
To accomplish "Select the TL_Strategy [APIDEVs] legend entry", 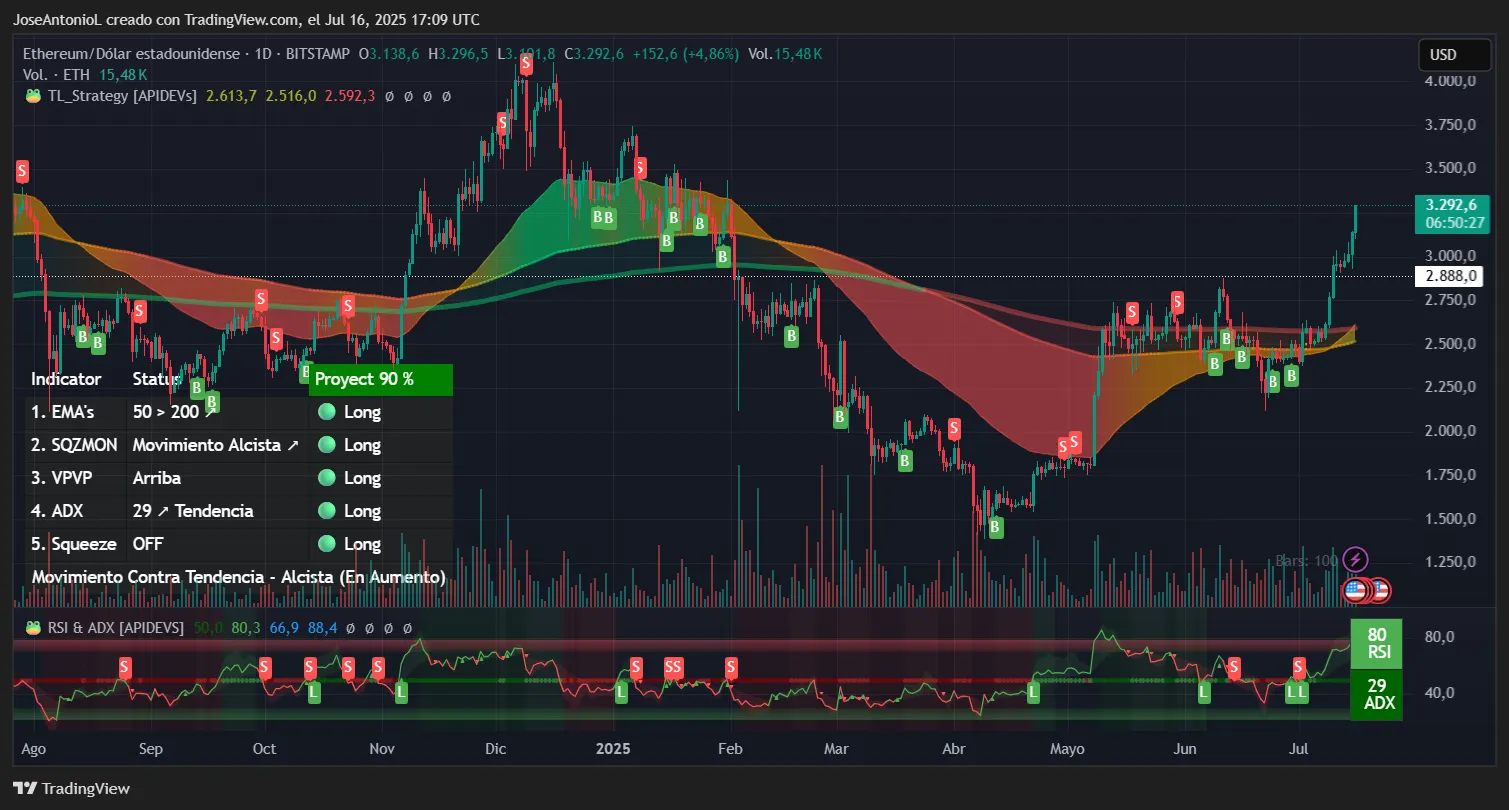I will pyautogui.click(x=124, y=96).
